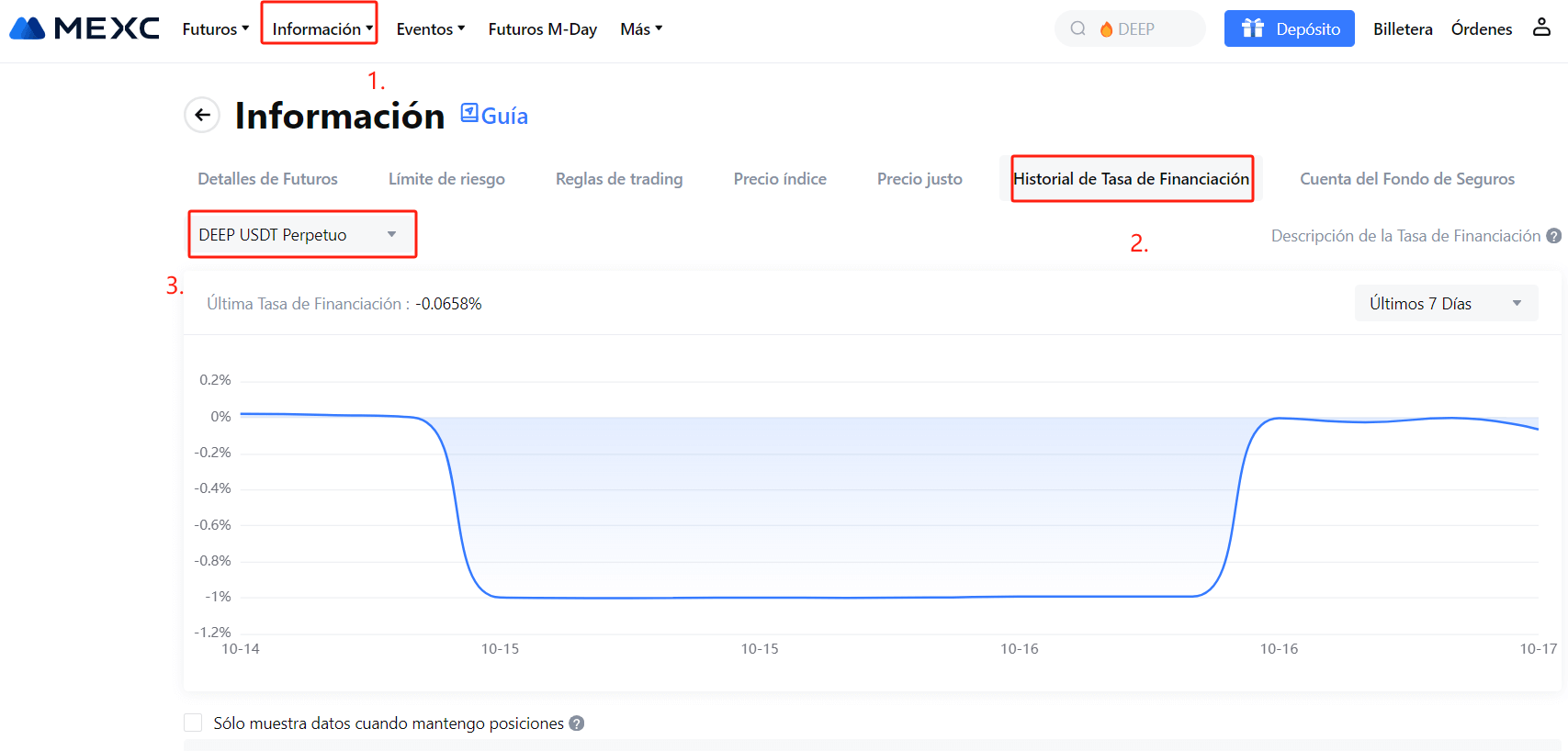Switch to Límite de riesgo tab

(x=446, y=179)
